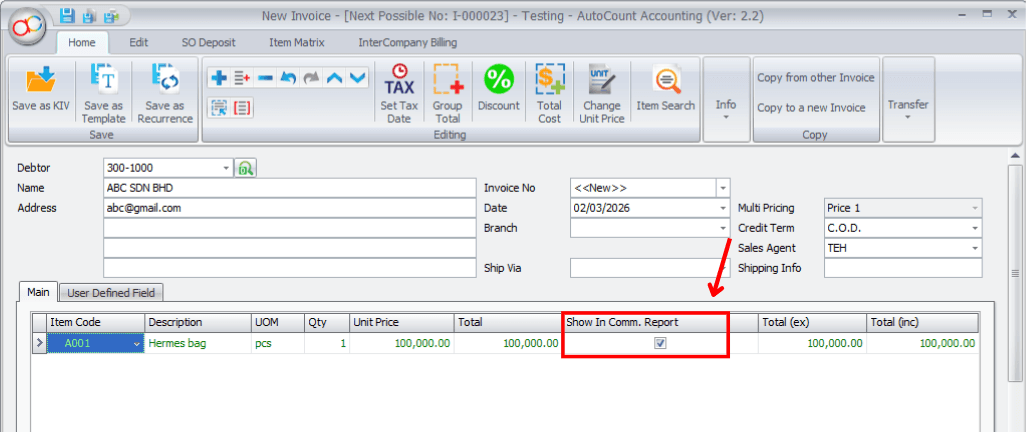Expand the Sales Agent TEH dropdown
Image resolution: width=1026 pixels, height=432 pixels.
(x=975, y=249)
